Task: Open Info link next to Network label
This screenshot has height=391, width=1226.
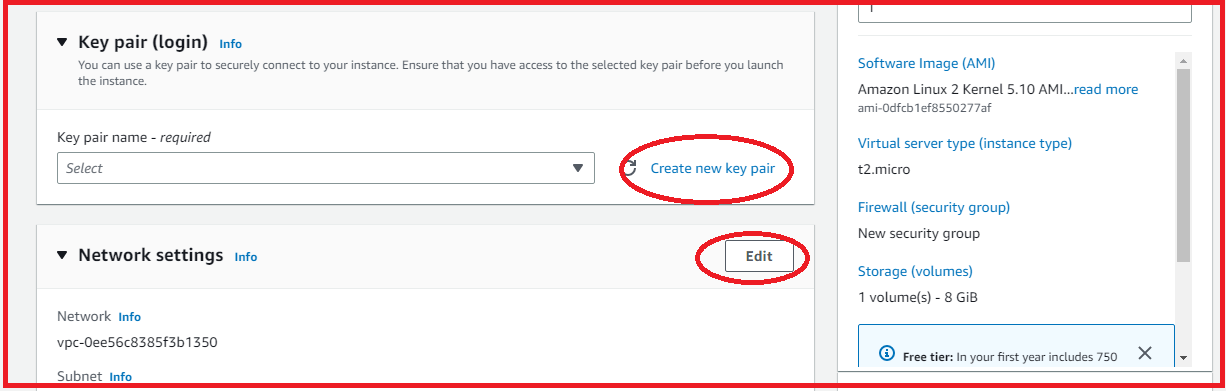Action: pos(130,317)
